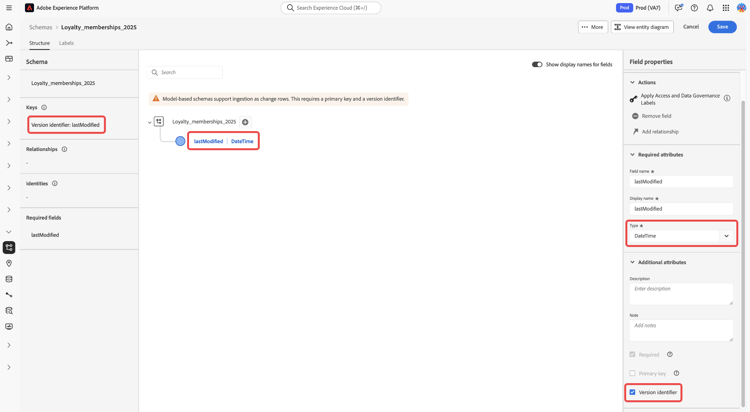Click the Adobe Experience Platform logo
Screen dimensions: 750x412
coord(29,8)
